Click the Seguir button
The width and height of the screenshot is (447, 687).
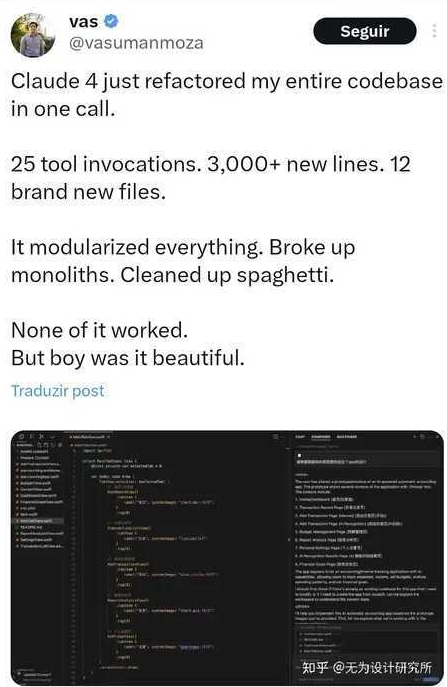364,31
